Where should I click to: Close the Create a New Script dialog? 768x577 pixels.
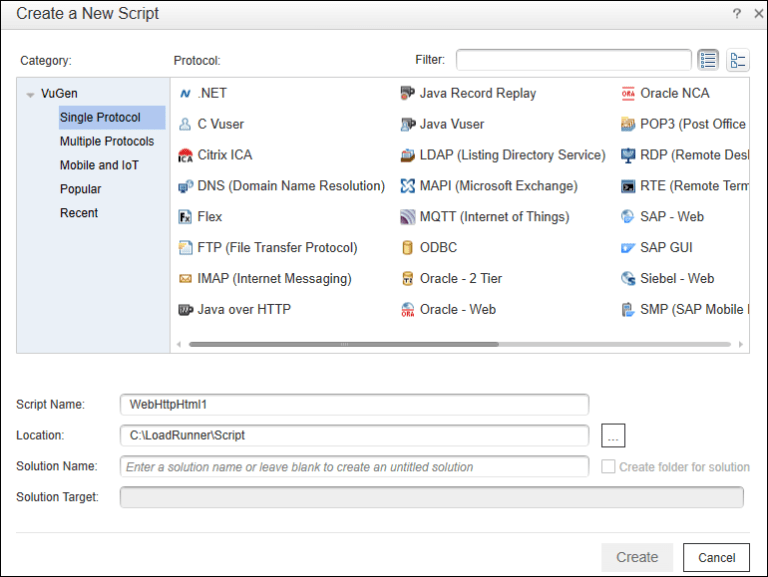(758, 13)
